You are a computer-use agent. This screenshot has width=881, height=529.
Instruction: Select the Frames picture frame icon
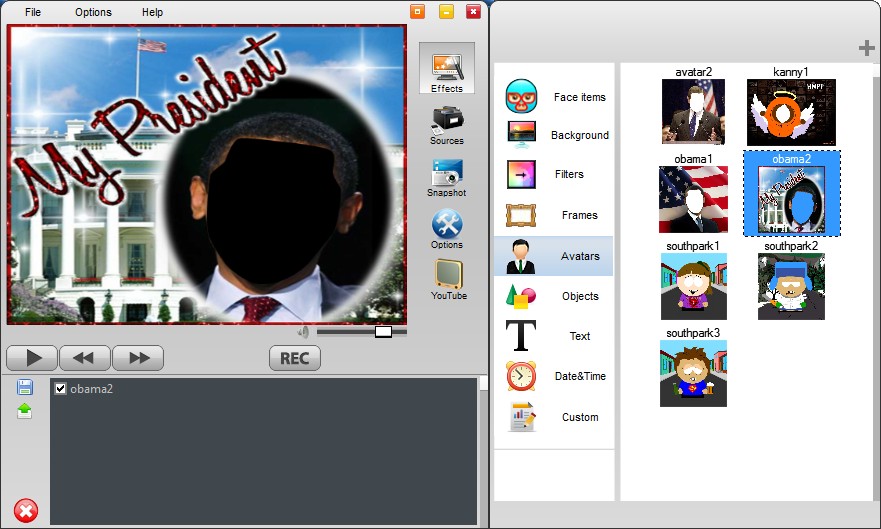(x=521, y=215)
